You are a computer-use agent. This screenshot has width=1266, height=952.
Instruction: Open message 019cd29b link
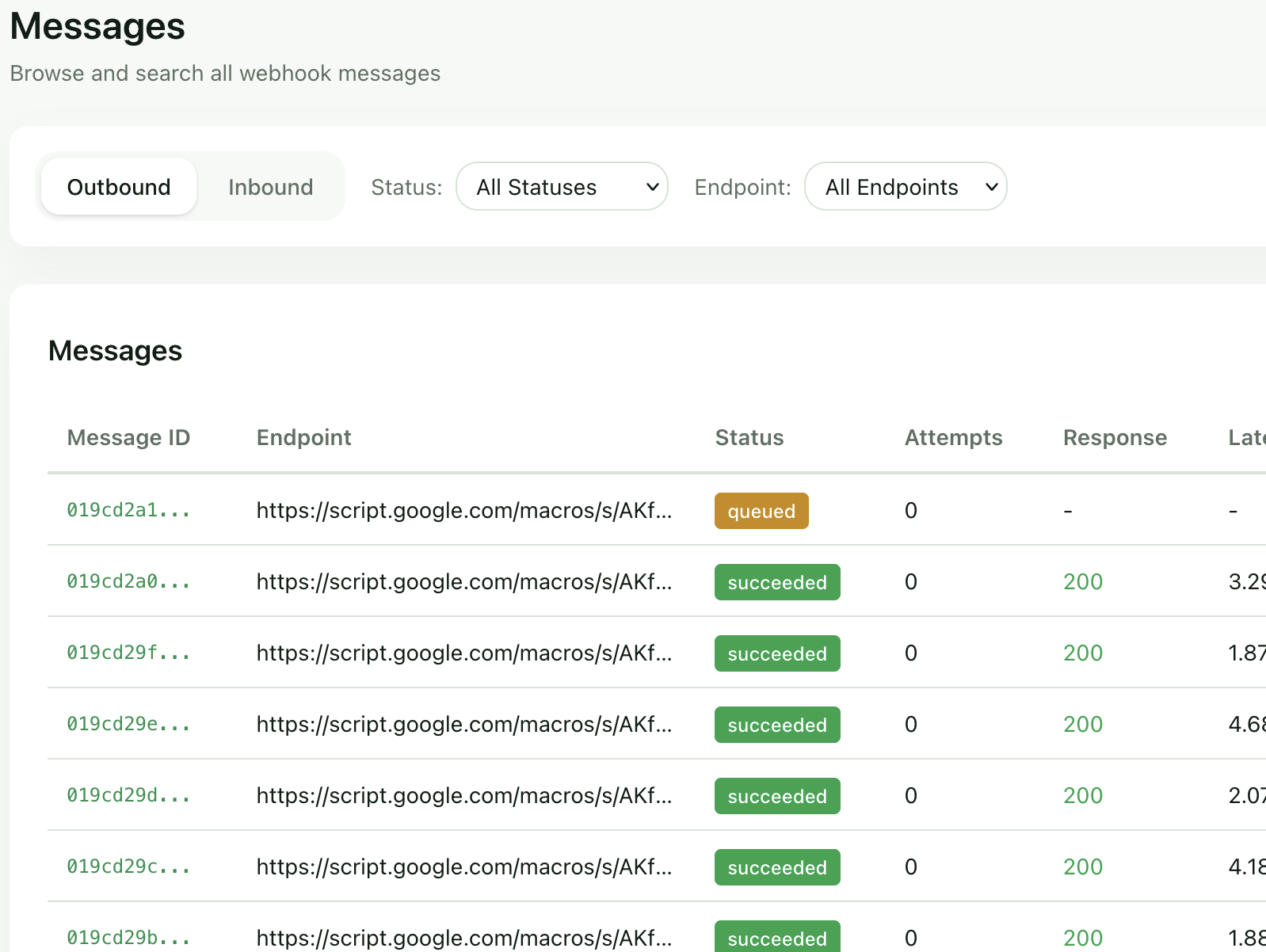(x=128, y=938)
